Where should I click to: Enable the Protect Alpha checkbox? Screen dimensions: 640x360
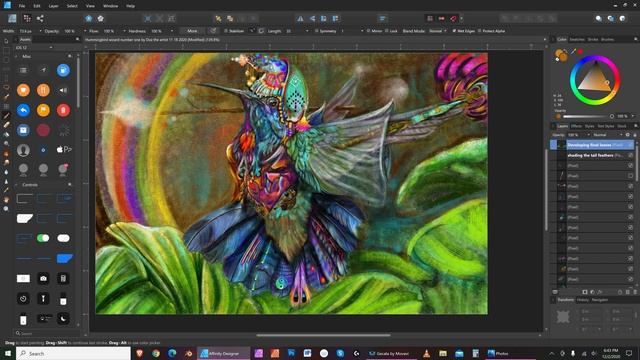(480, 31)
